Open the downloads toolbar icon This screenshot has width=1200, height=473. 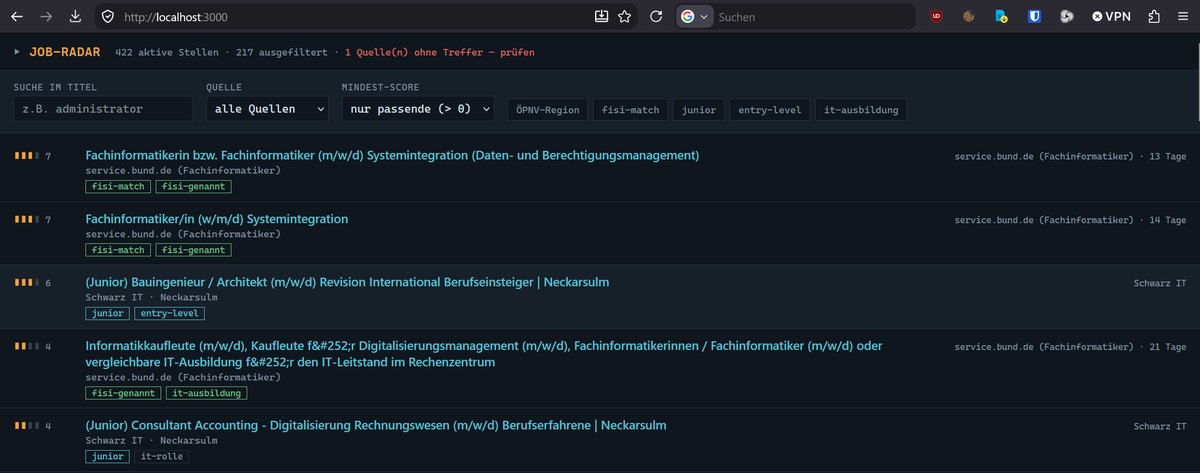(x=76, y=17)
